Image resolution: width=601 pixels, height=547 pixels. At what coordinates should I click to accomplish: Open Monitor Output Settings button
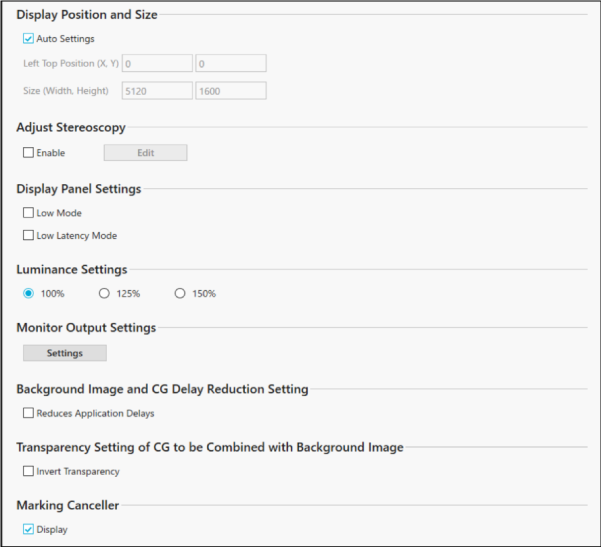pyautogui.click(x=65, y=353)
